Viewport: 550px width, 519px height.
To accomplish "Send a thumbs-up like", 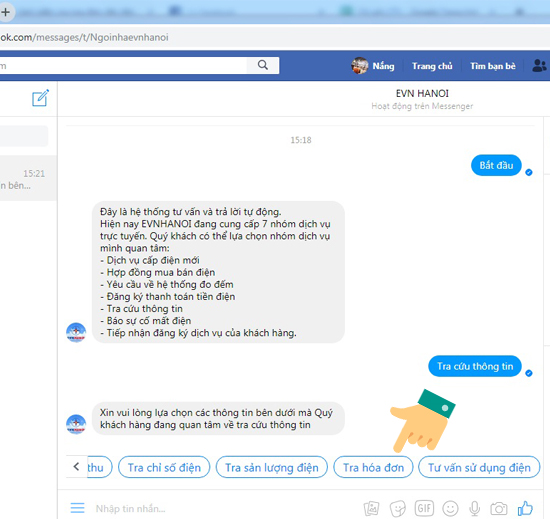I will click(525, 508).
